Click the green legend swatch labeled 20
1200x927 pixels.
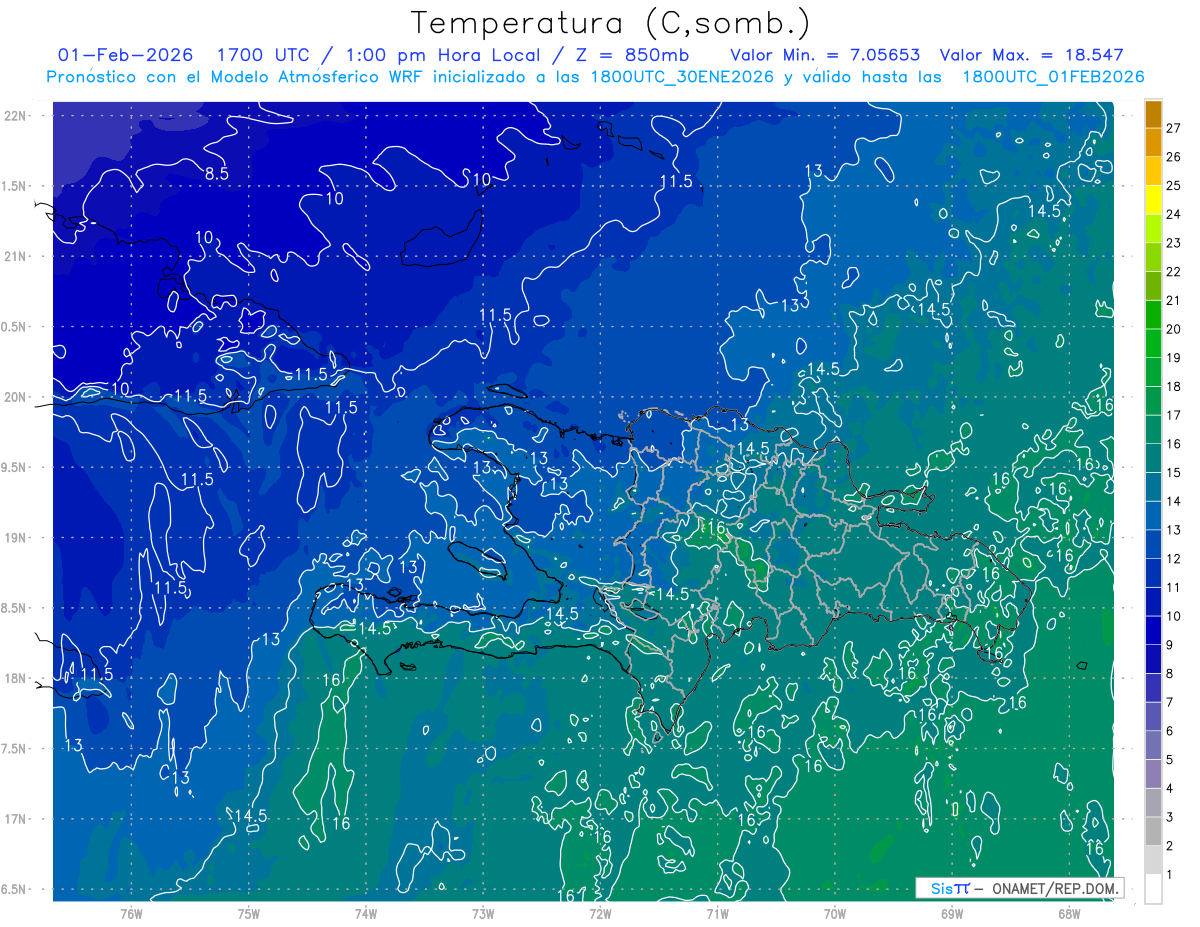[x=1153, y=316]
